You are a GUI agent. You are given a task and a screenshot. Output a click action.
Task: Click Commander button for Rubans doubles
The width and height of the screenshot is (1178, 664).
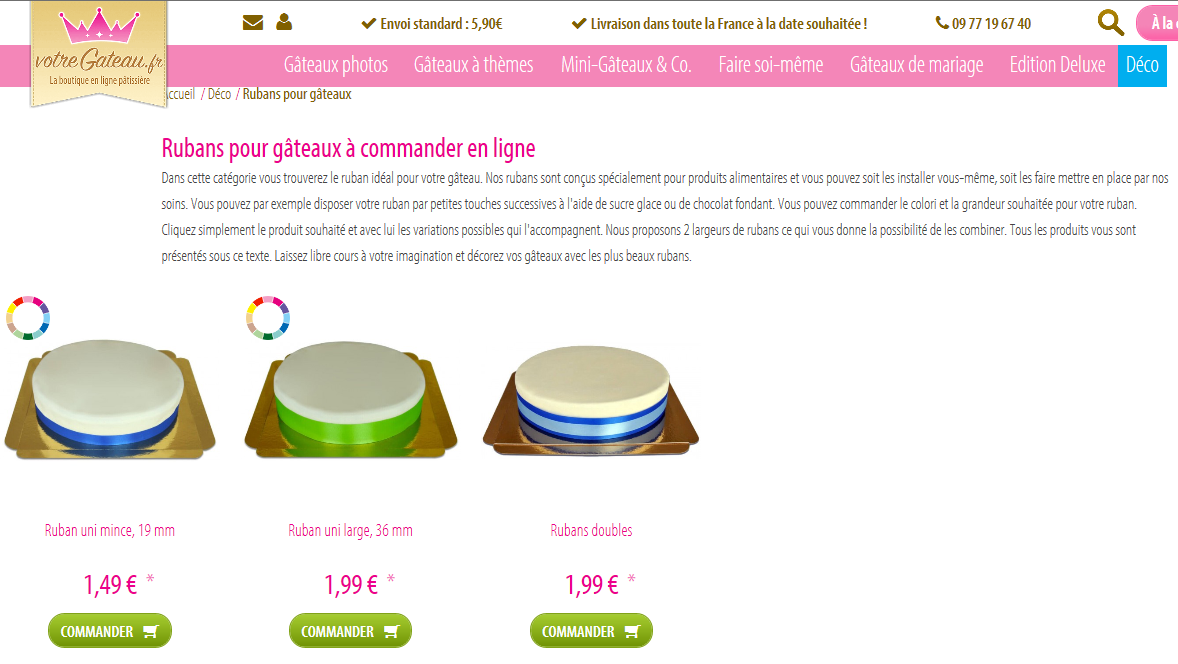coord(591,631)
